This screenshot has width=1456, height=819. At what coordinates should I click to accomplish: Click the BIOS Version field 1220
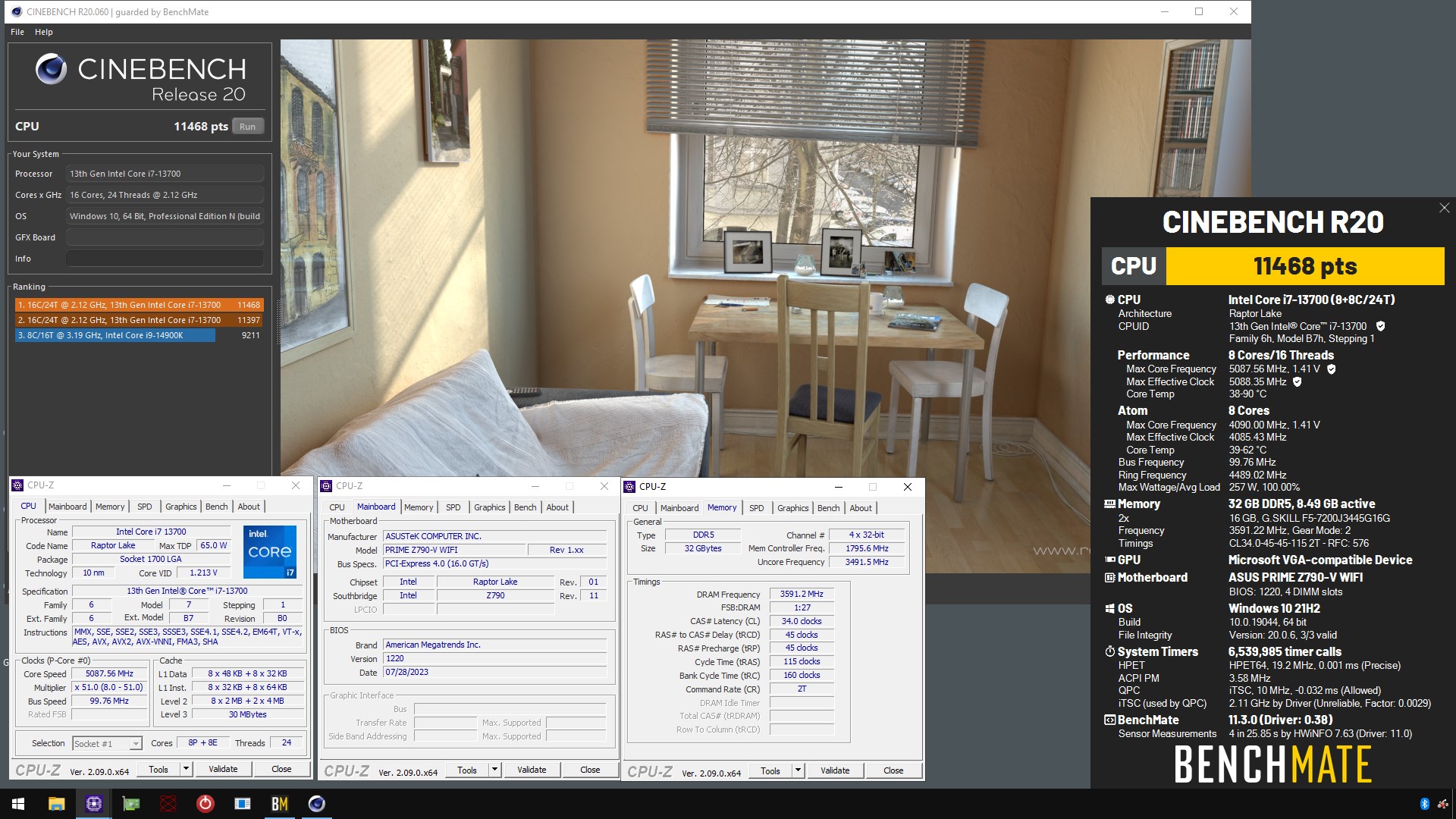point(494,658)
